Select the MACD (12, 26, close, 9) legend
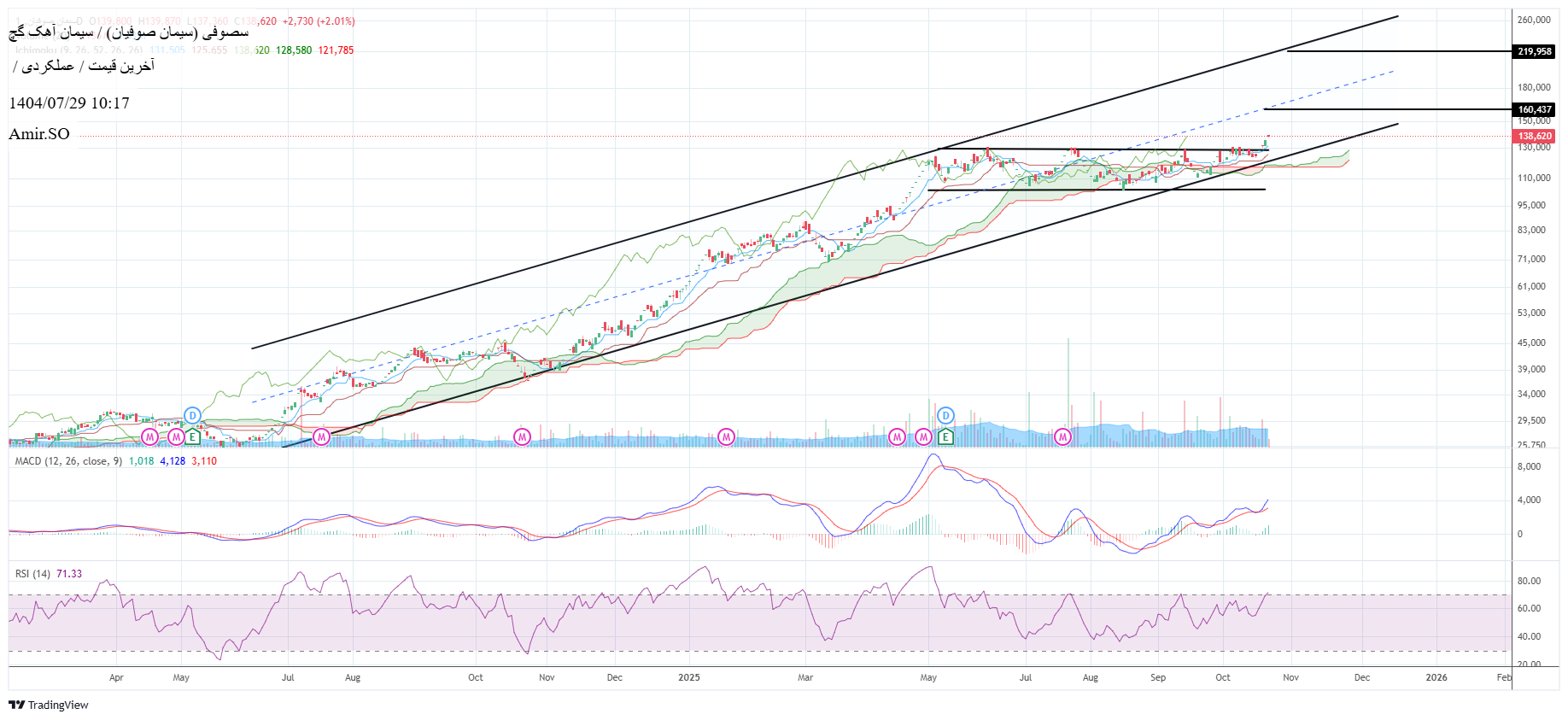Image resolution: width=1568 pixels, height=720 pixels. tap(68, 461)
